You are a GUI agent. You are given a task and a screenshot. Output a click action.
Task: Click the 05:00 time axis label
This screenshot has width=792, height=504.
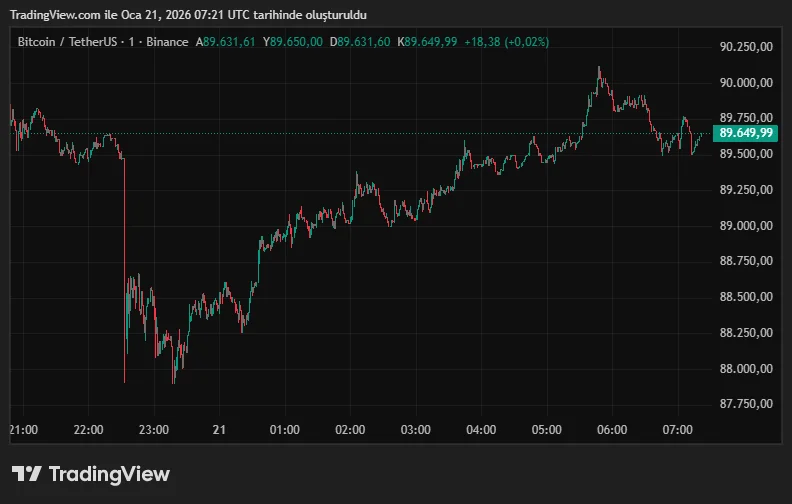547,430
